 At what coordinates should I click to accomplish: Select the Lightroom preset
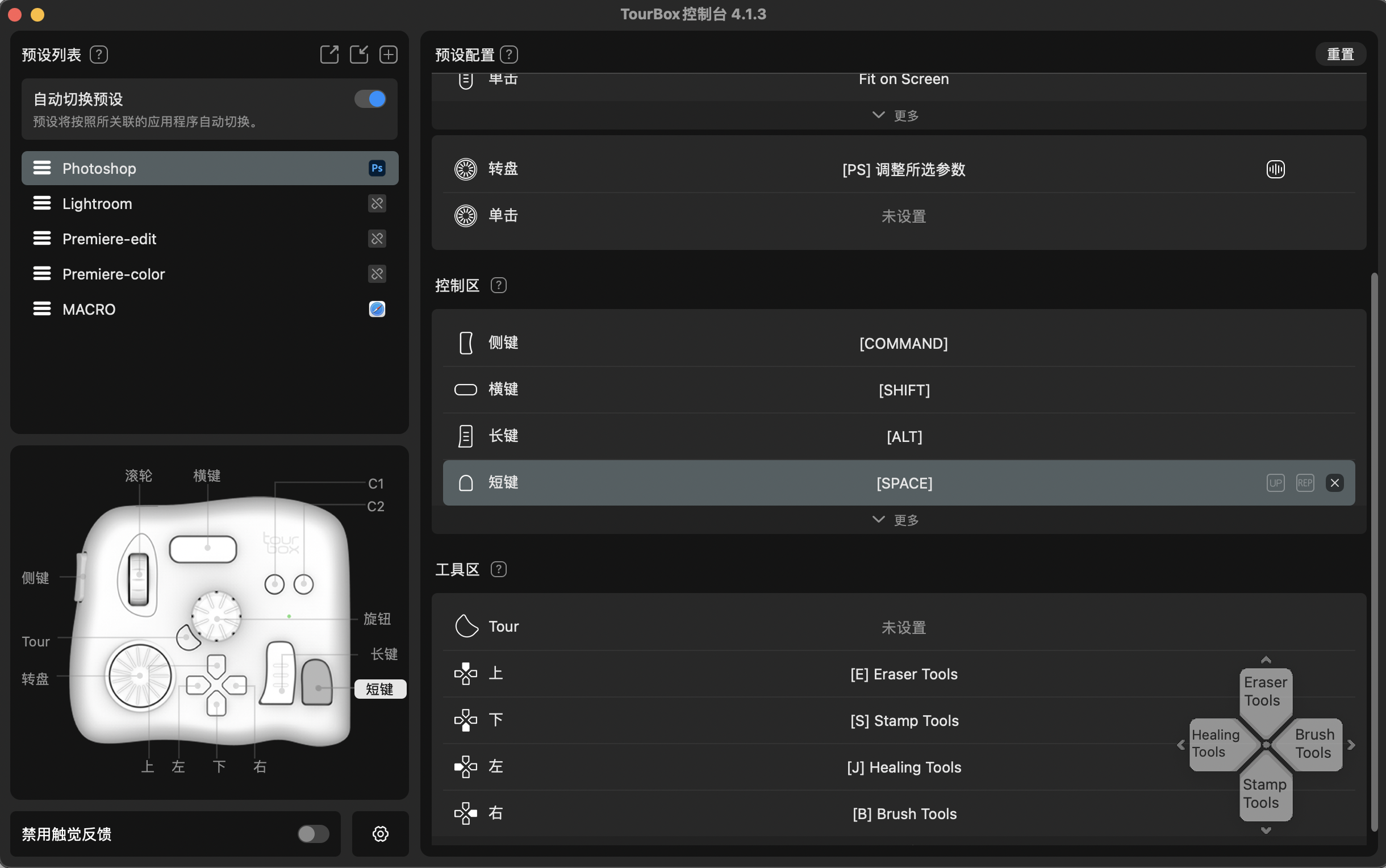[x=172, y=203]
